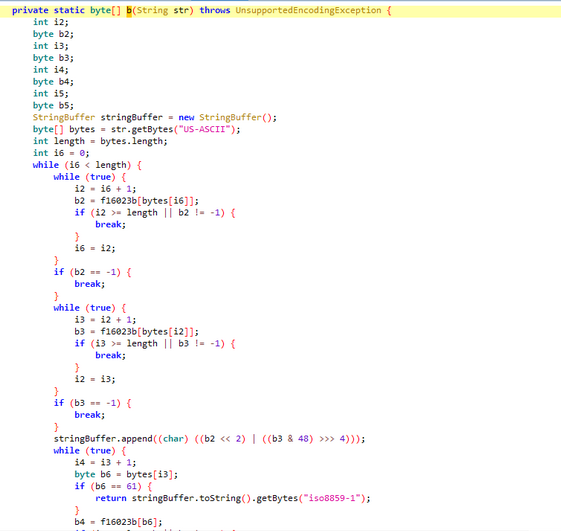Screen dimensions: 561x531
Task: Click the declaration line 'int i4;'
Action: (50, 70)
